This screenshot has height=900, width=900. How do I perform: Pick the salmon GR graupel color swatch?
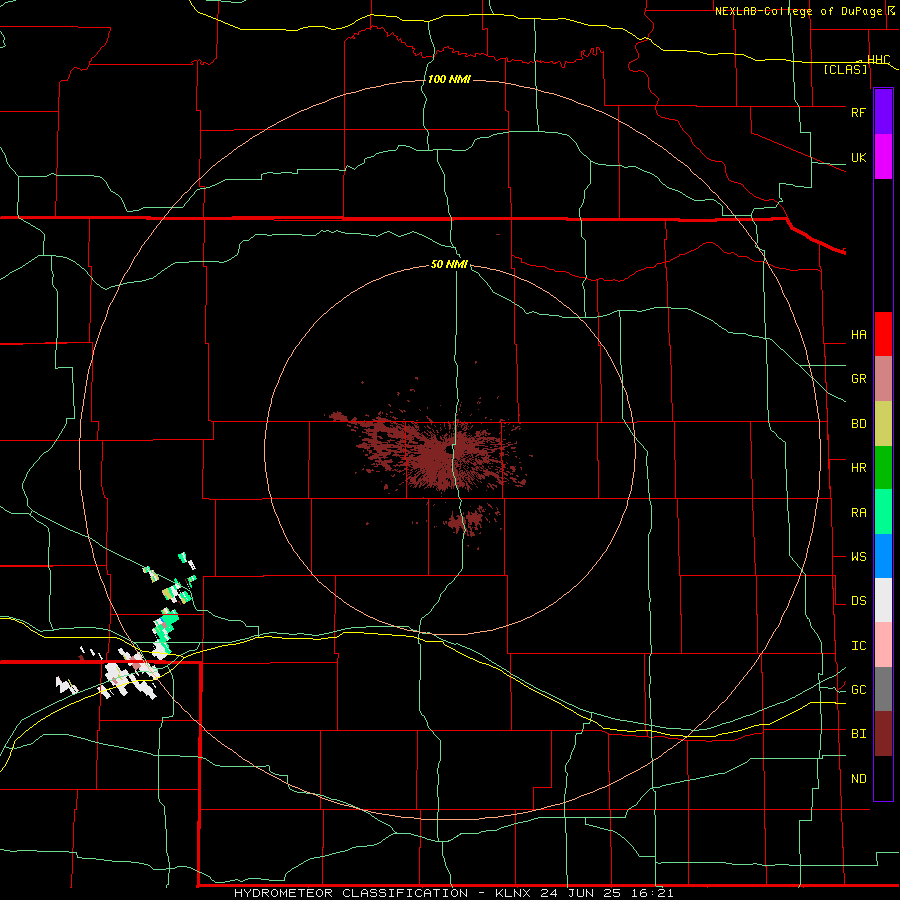tap(883, 379)
